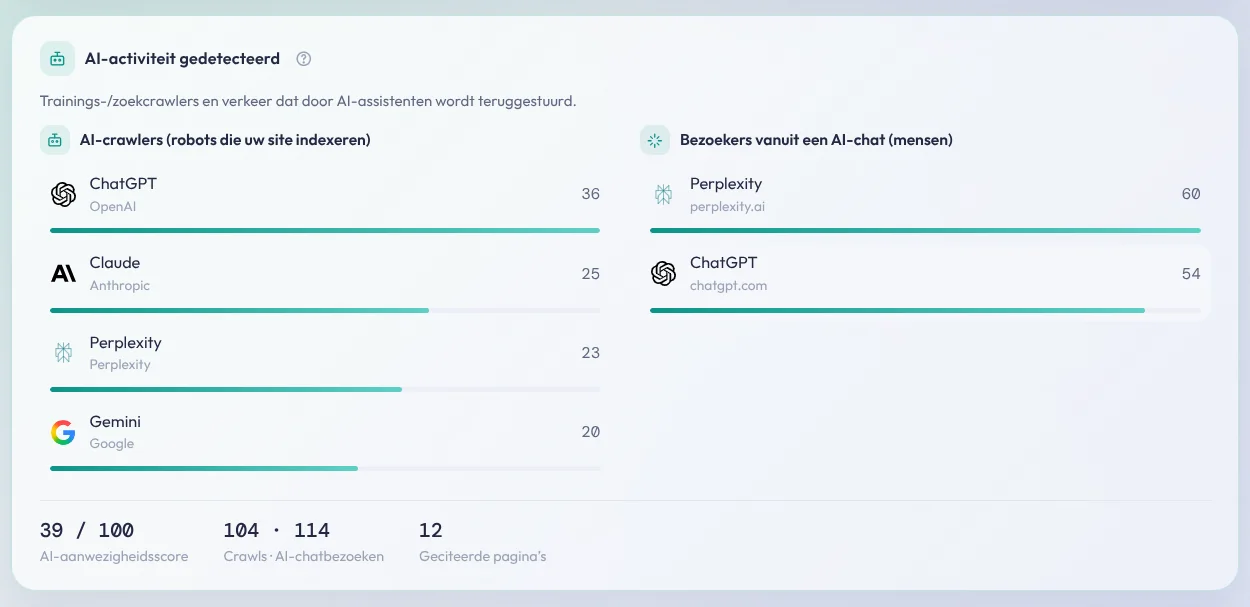Screen dimensions: 1250x607
Task: Open the chatgpt.com visitor source
Action: [925, 283]
